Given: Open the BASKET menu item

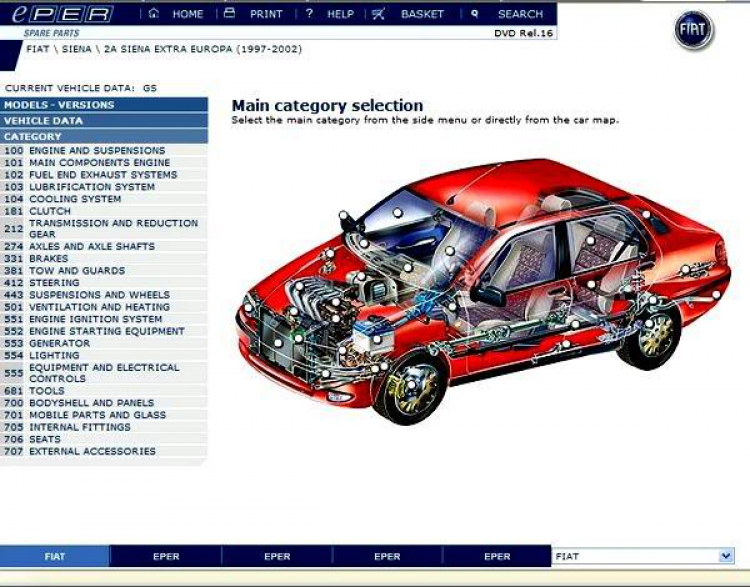Looking at the screenshot, I should point(422,14).
